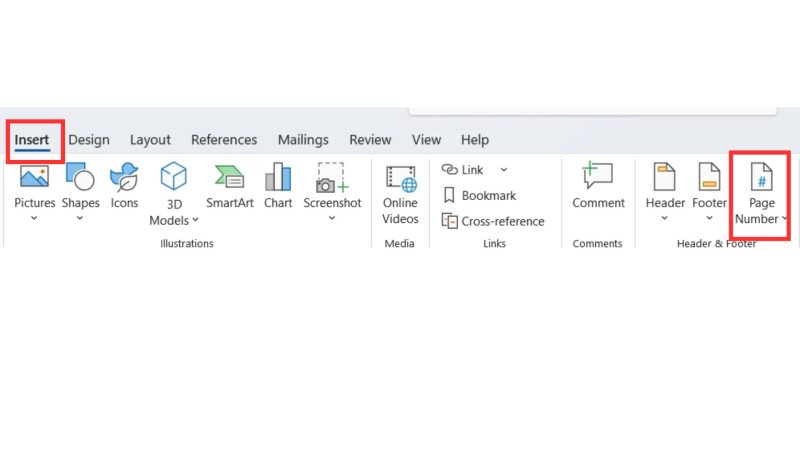Image resolution: width=800 pixels, height=450 pixels.
Task: Click the Shapes icon
Action: click(x=80, y=177)
